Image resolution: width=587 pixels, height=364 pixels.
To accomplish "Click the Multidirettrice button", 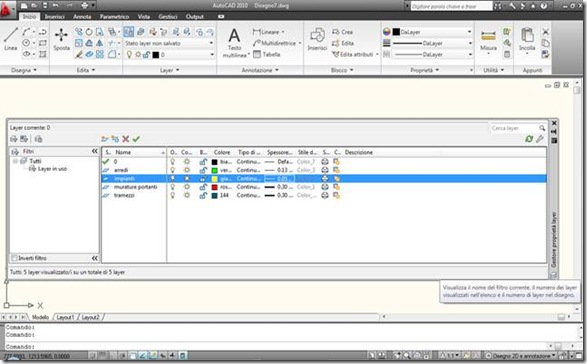I will (274, 43).
